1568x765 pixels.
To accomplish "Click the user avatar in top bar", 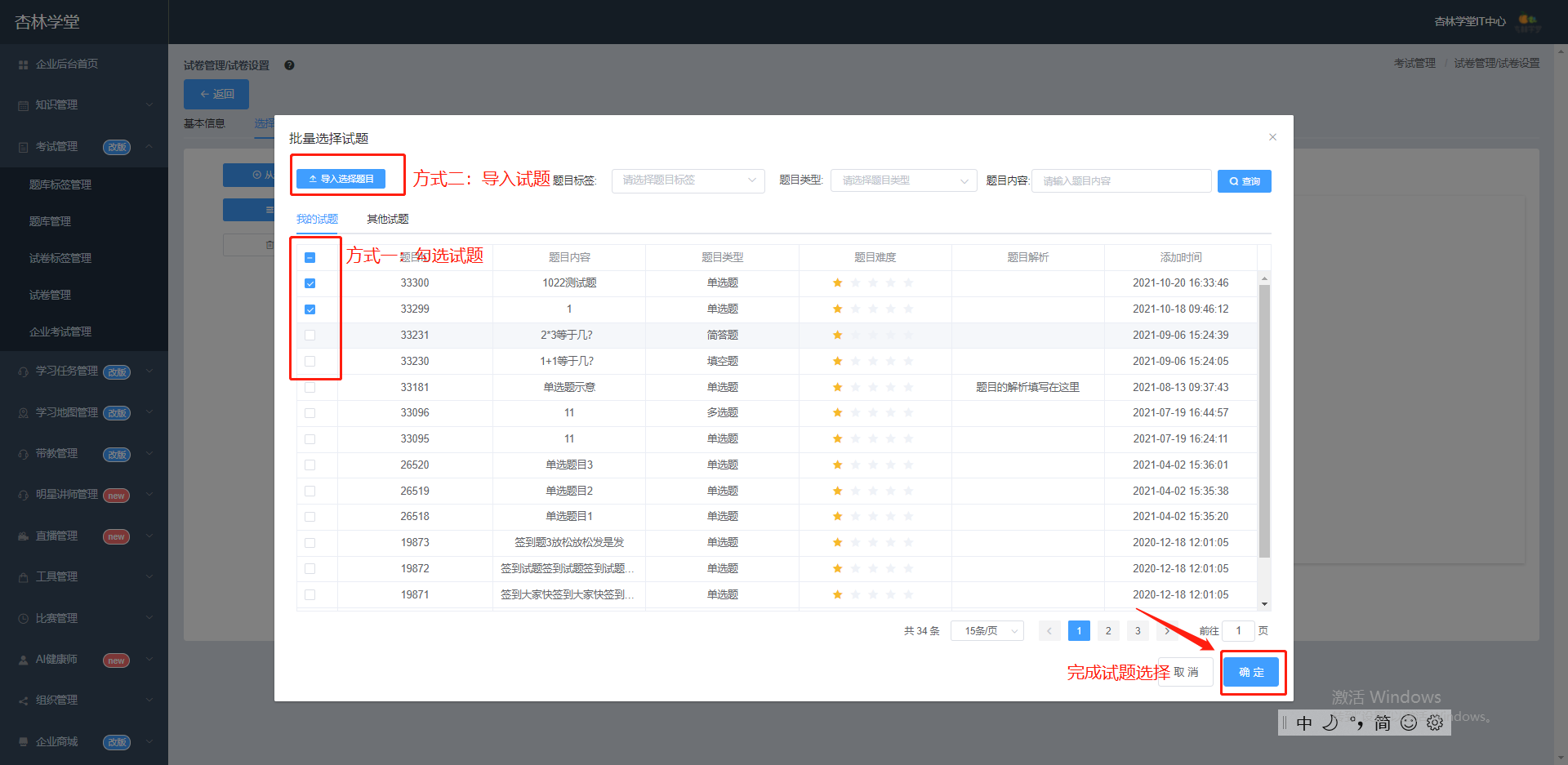I will coord(1528,21).
